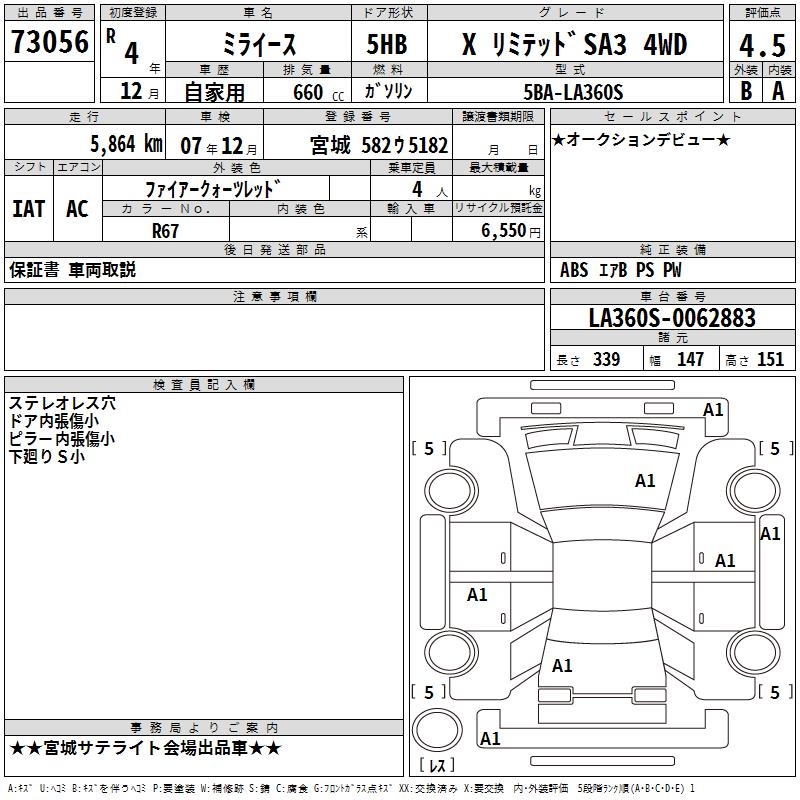Screen dimensions: 800x800
Task: Click the A1 mark beside the レス label
Action: pos(490,739)
